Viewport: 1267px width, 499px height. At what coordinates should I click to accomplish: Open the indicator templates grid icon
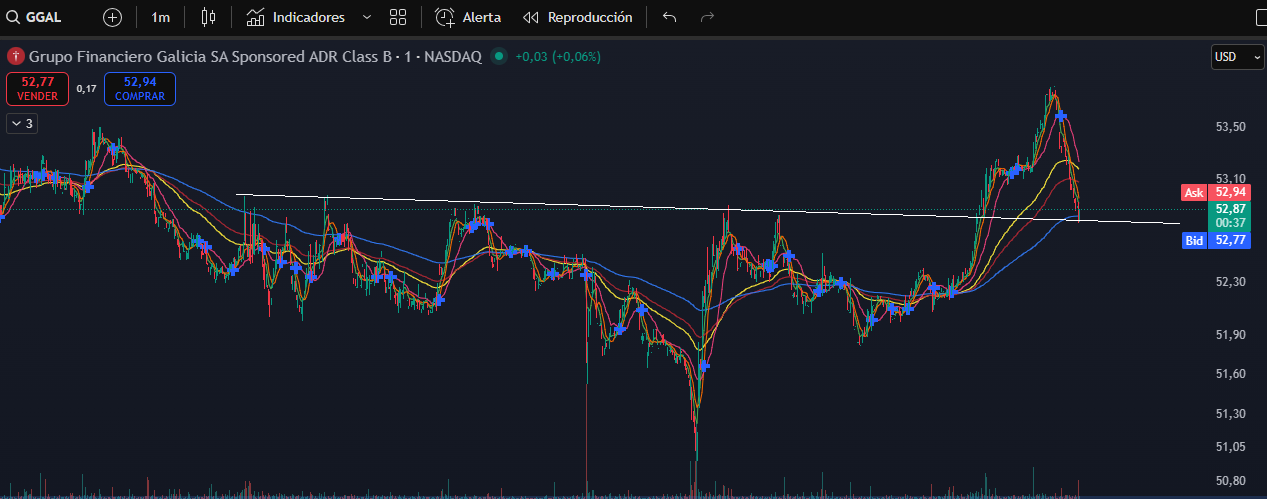(x=398, y=17)
